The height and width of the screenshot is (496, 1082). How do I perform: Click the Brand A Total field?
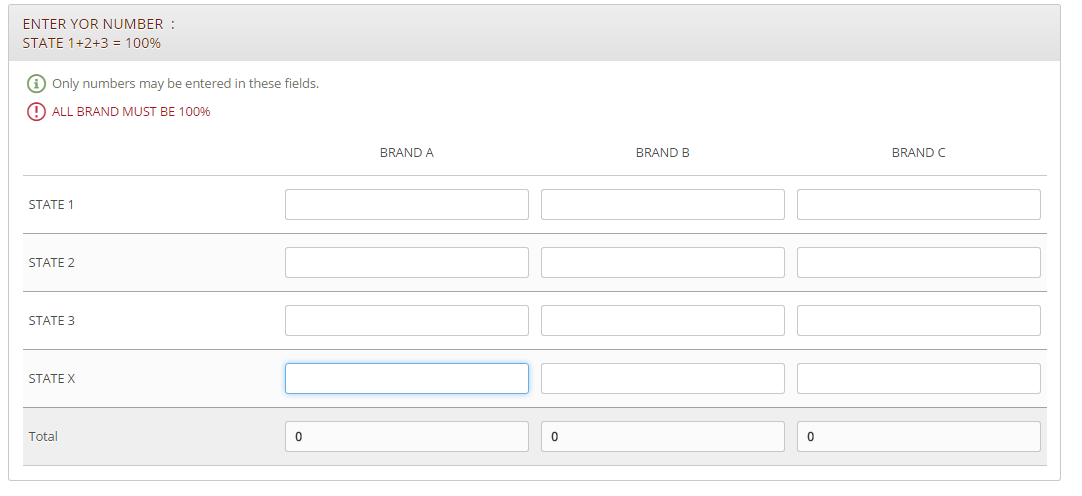[x=406, y=437]
